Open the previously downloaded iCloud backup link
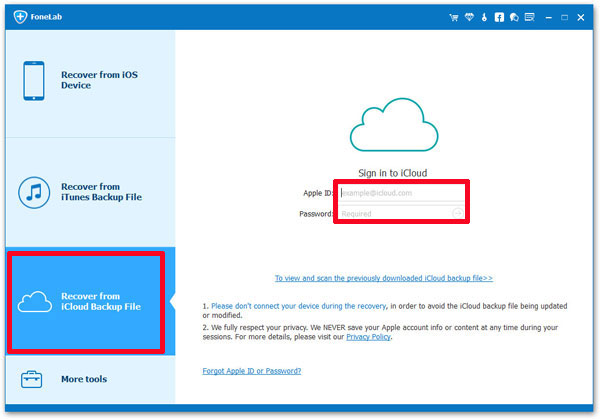600x419 pixels. [x=384, y=278]
